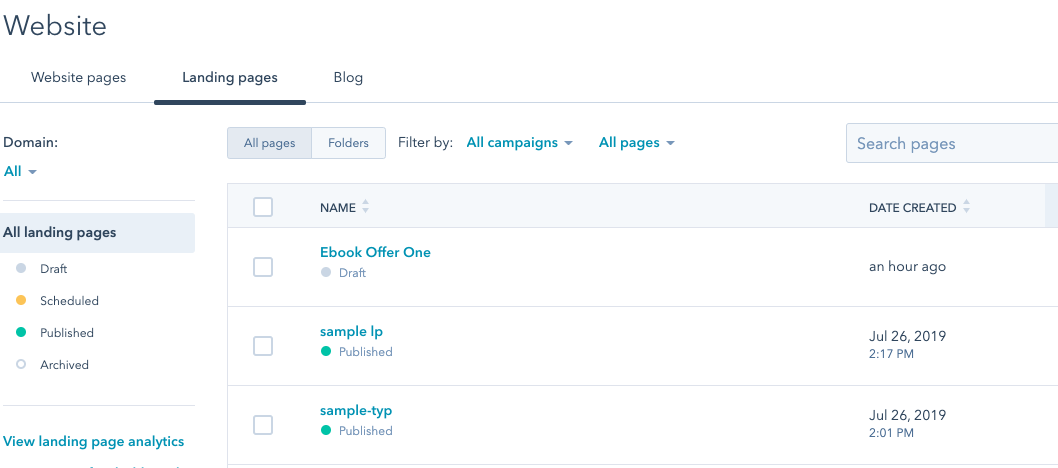Filter by Archived status dot

pyautogui.click(x=21, y=365)
